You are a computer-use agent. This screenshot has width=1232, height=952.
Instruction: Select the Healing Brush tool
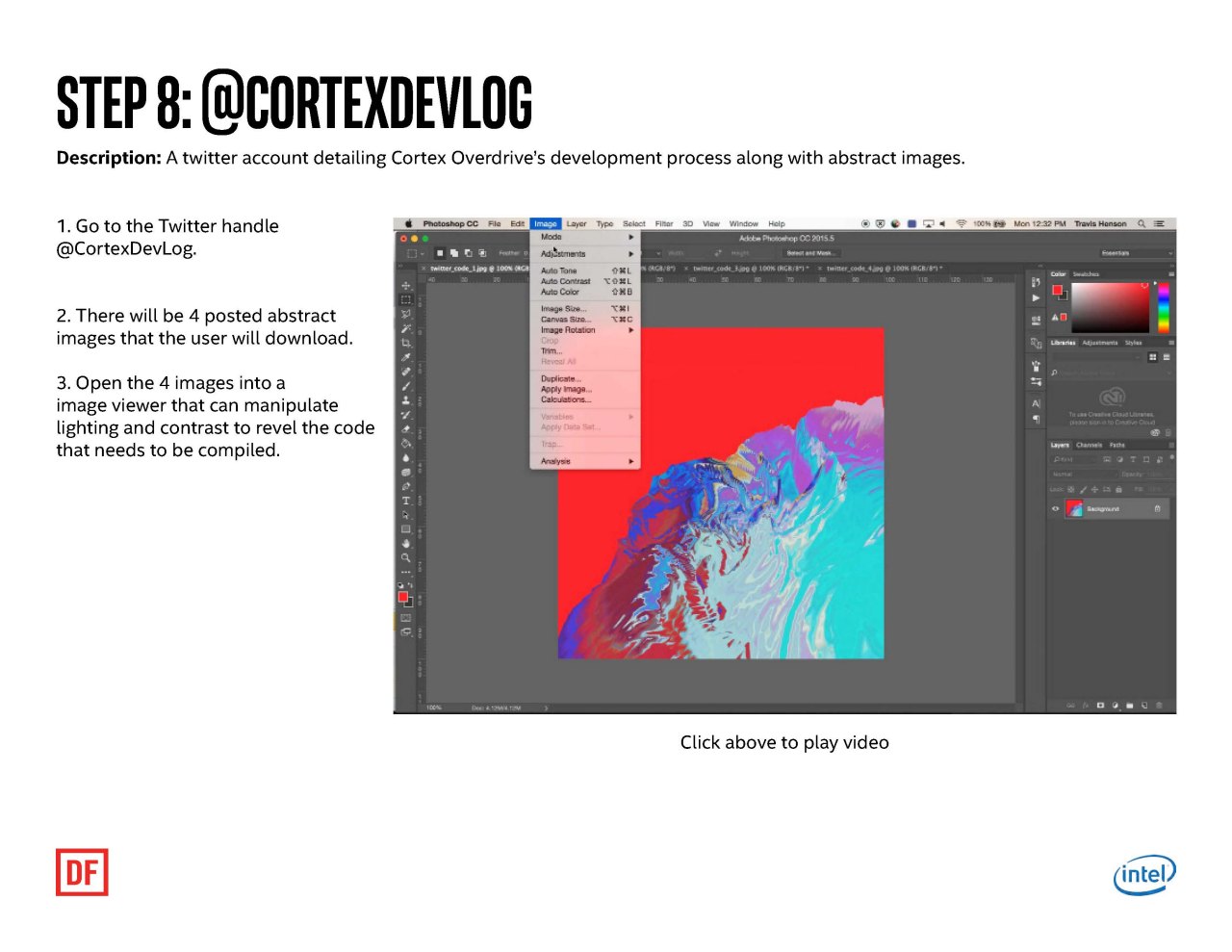point(406,372)
